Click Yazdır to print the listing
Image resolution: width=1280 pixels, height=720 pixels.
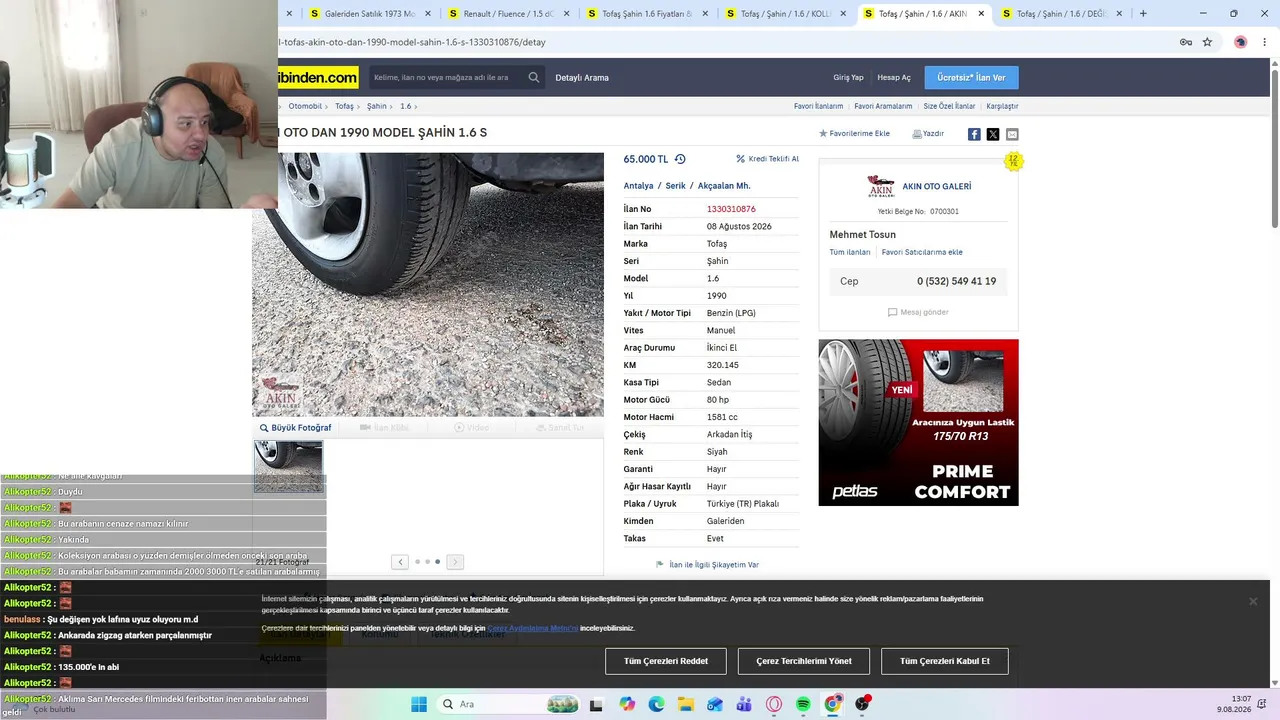(x=928, y=134)
